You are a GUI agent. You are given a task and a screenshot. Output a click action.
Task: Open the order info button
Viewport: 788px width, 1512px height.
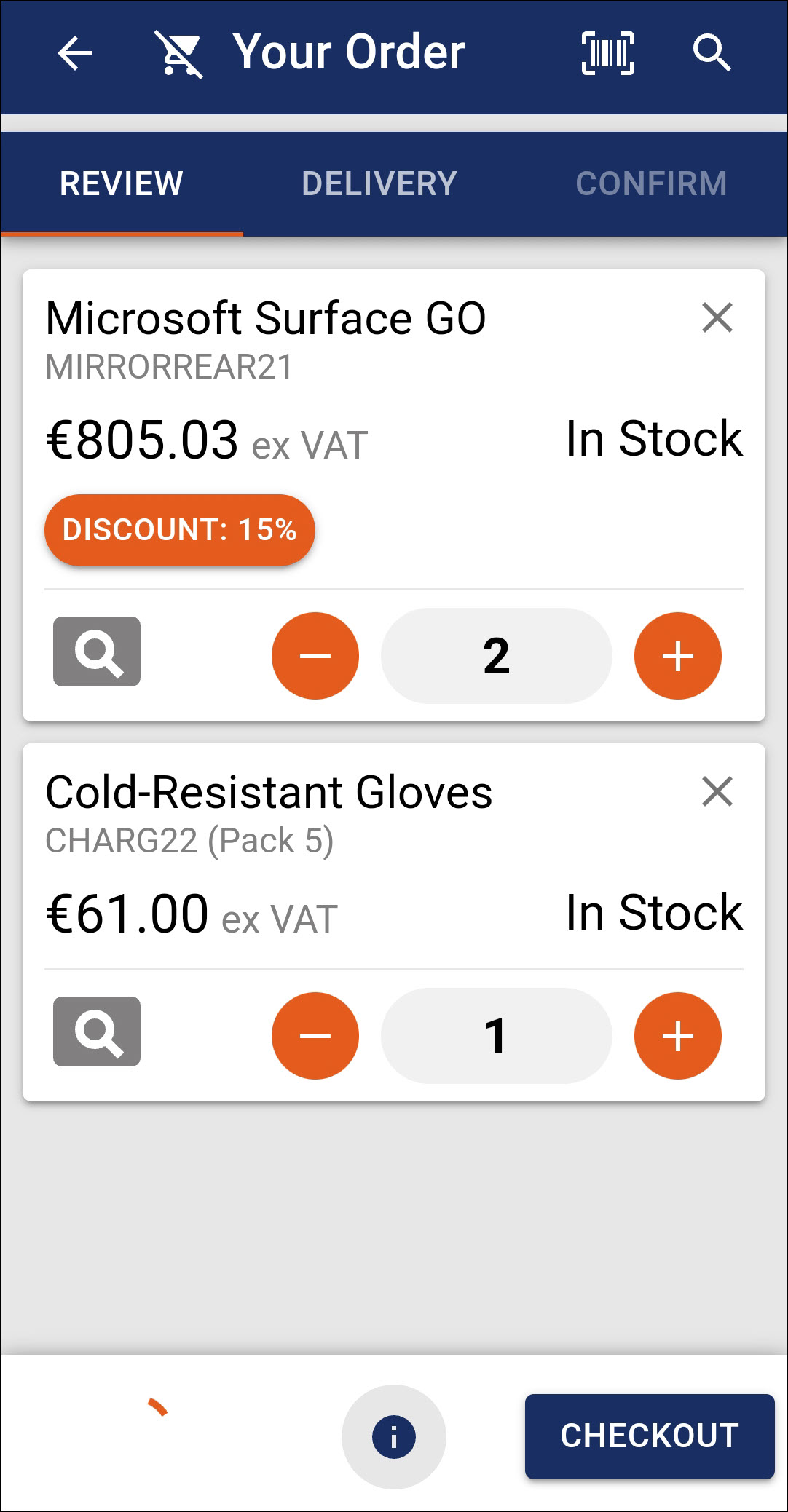pyautogui.click(x=394, y=1437)
